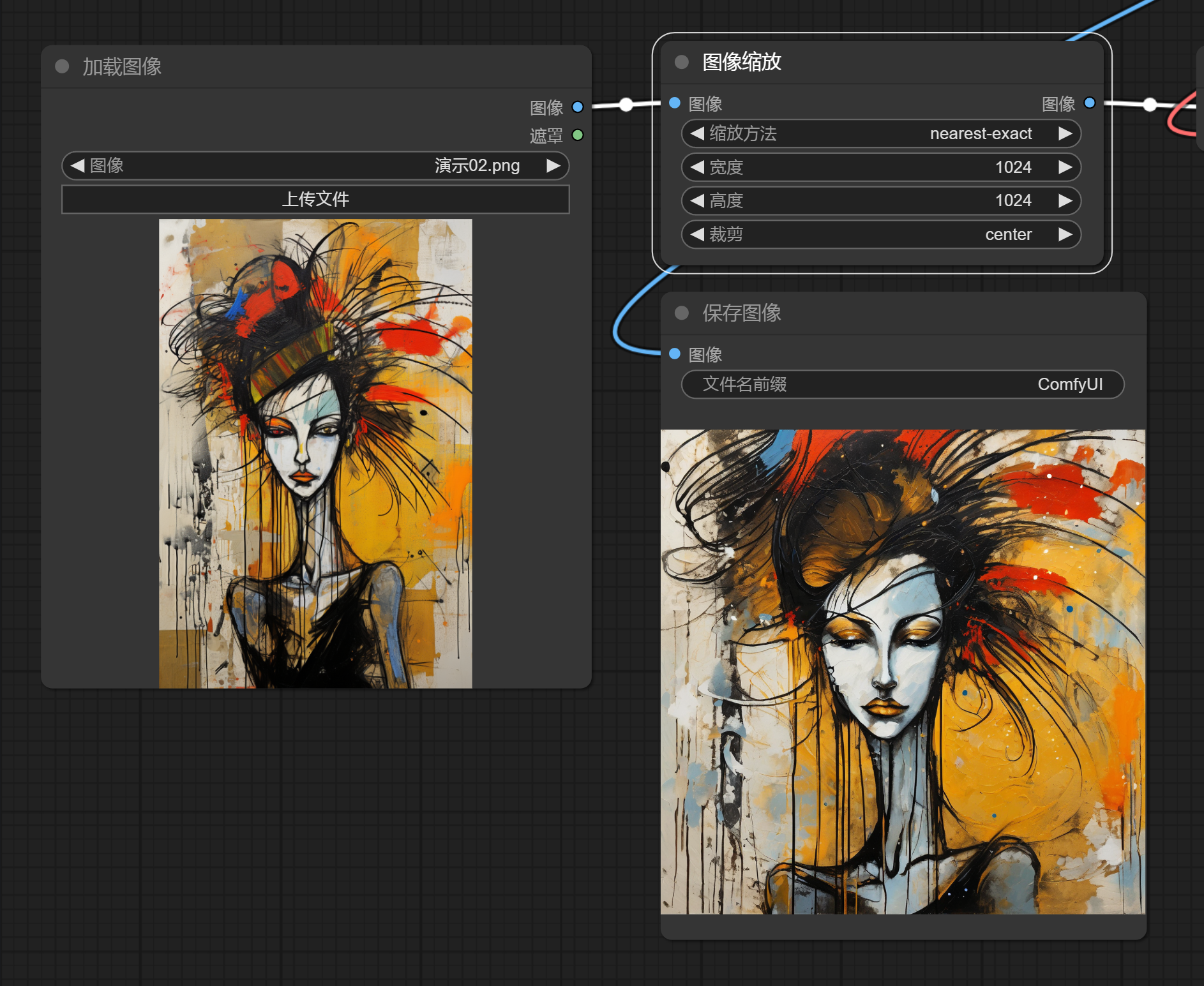Click the 图像 input port on 保存图像 node
Viewport: 1204px width, 986px height.
coord(675,354)
